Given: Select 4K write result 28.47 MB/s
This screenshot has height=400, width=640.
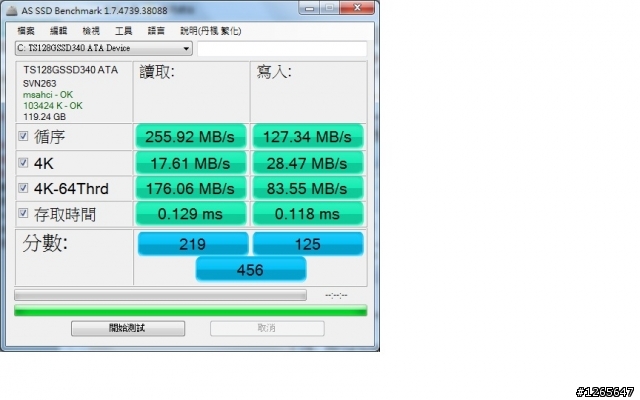Looking at the screenshot, I should tap(308, 163).
